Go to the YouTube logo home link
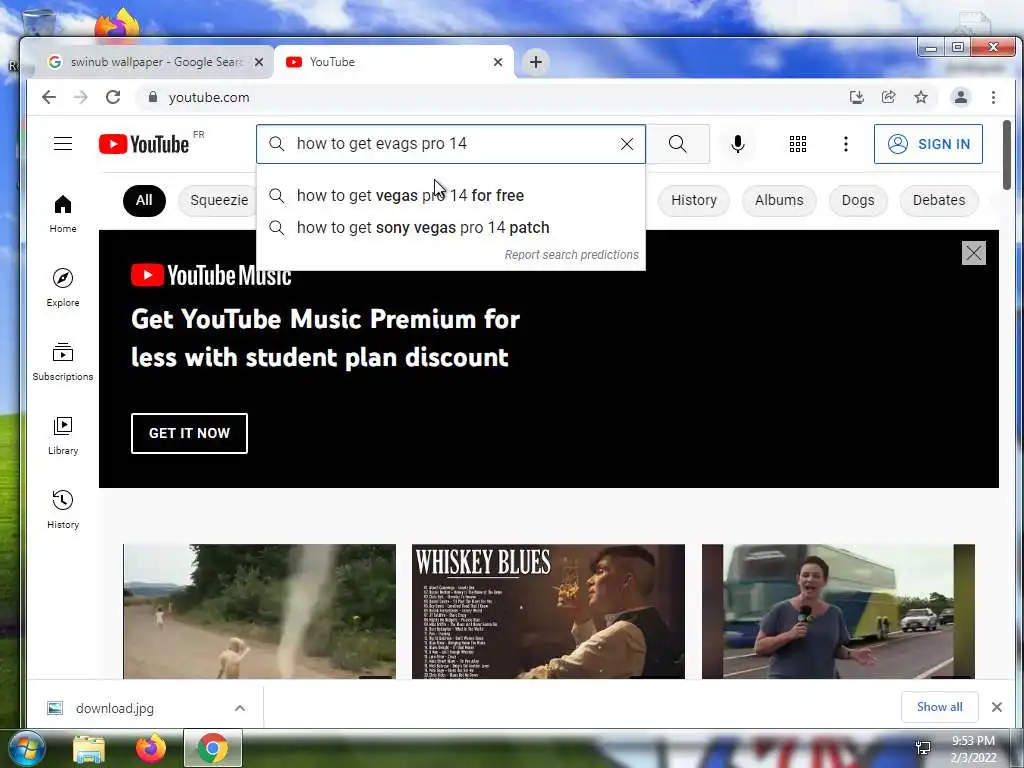 [x=144, y=144]
